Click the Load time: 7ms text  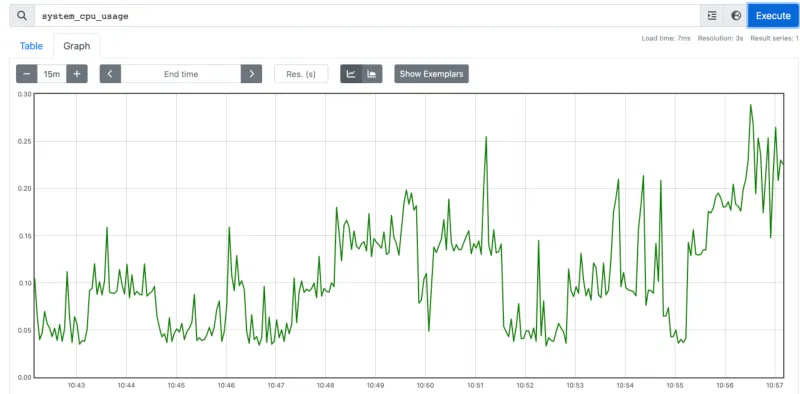click(x=666, y=38)
